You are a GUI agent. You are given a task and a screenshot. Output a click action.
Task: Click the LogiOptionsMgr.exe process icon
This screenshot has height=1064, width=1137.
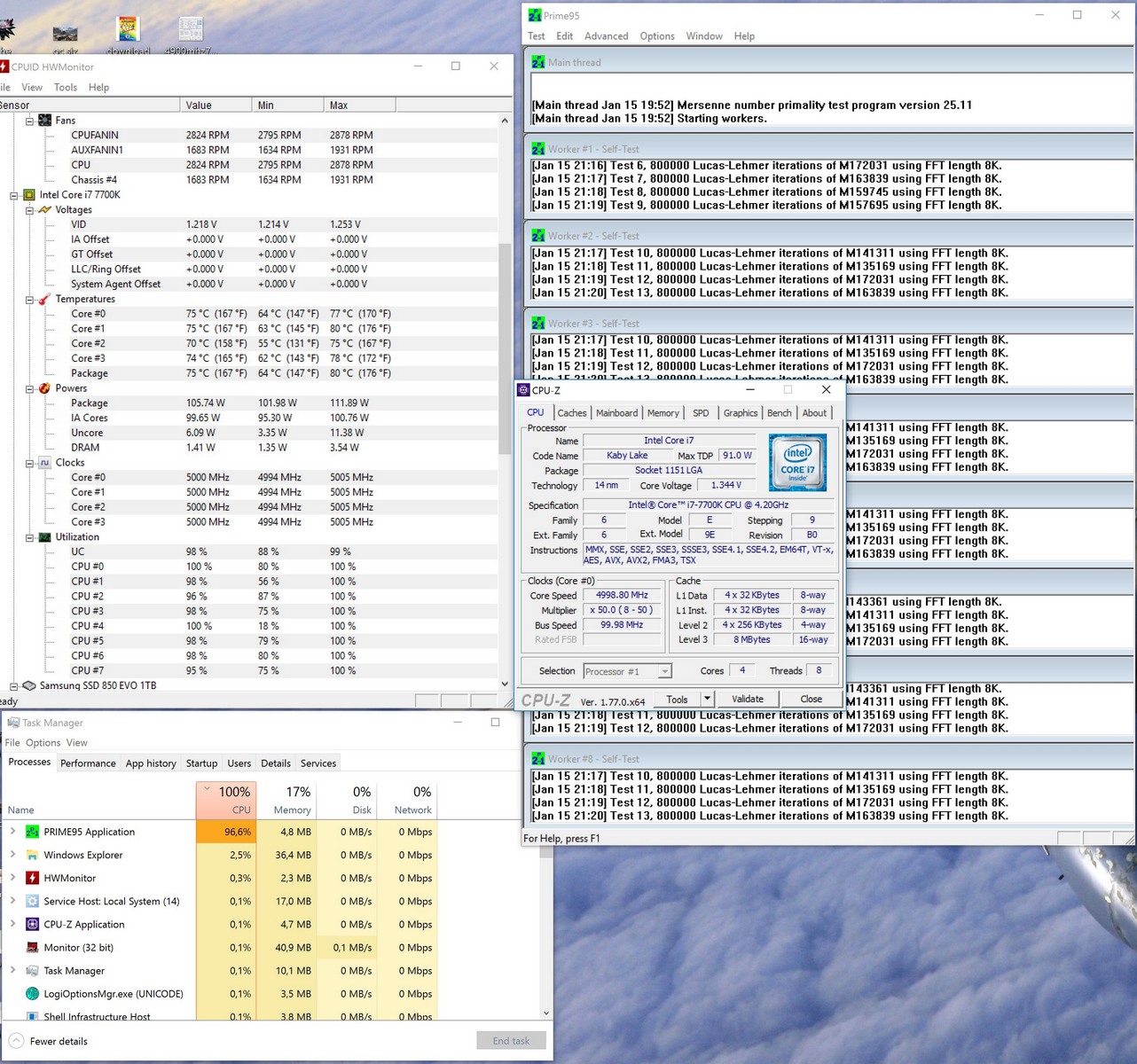[32, 994]
